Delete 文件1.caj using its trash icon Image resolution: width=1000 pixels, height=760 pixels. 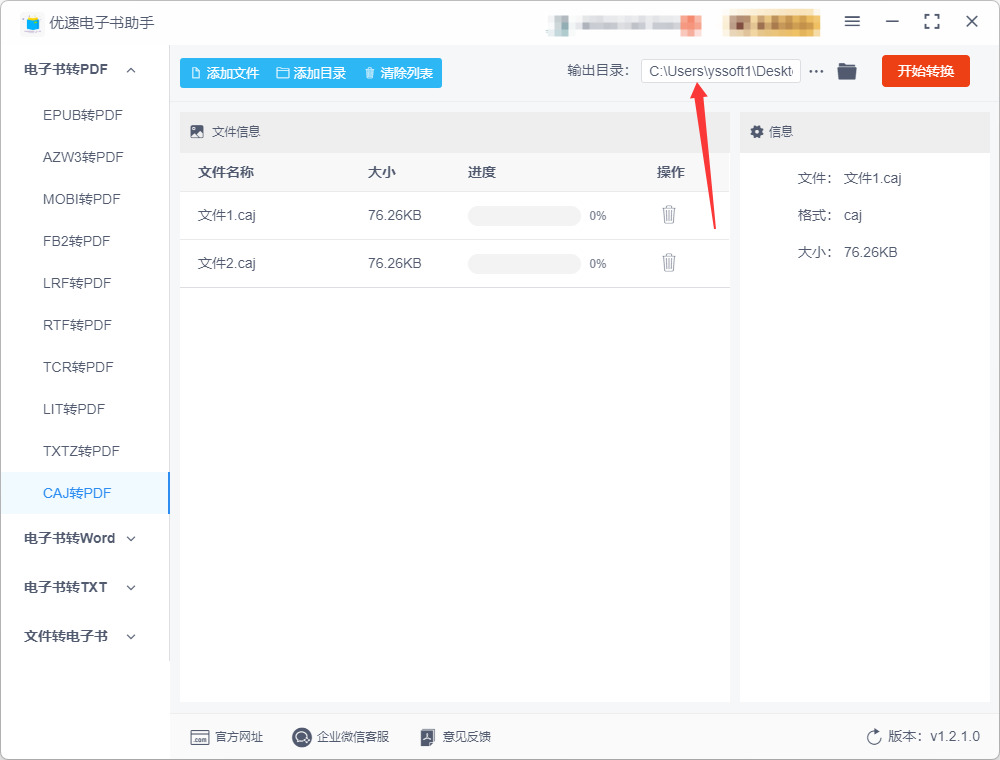pos(668,215)
